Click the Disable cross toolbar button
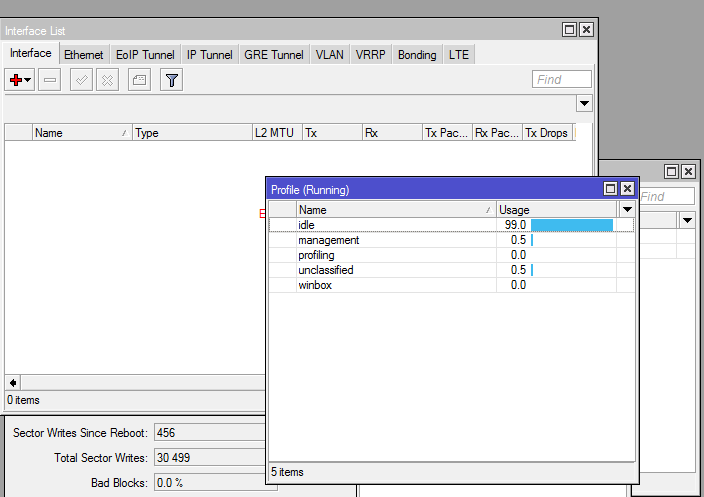The height and width of the screenshot is (497, 704). [x=107, y=80]
